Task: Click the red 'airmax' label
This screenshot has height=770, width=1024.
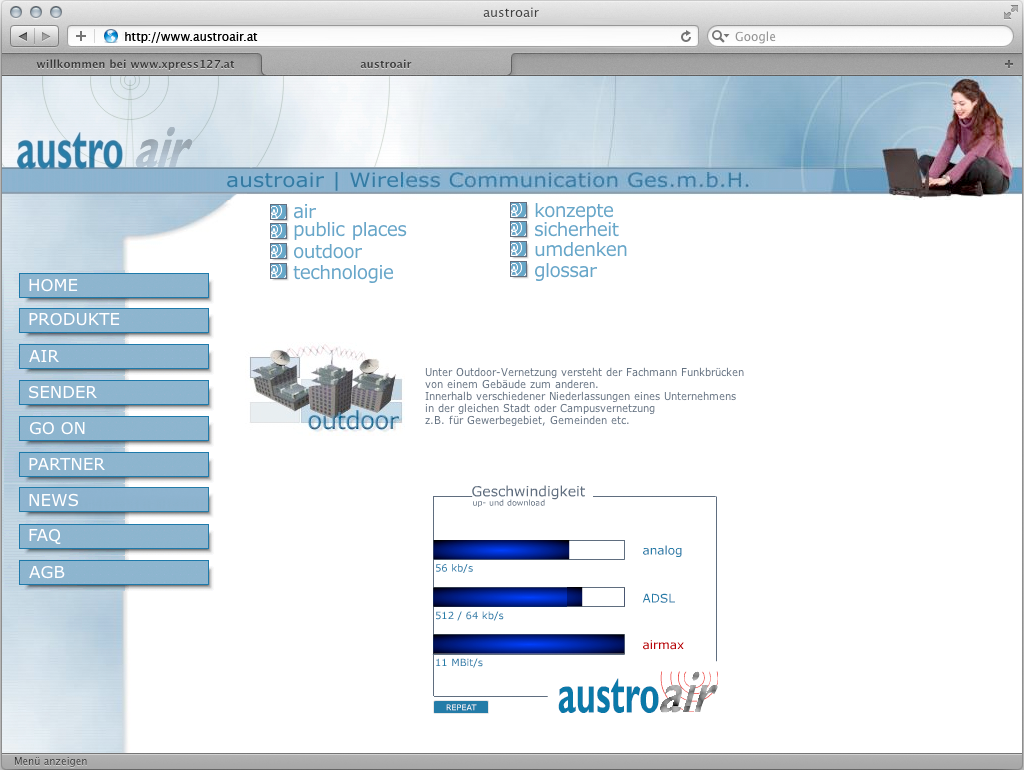Action: (663, 645)
